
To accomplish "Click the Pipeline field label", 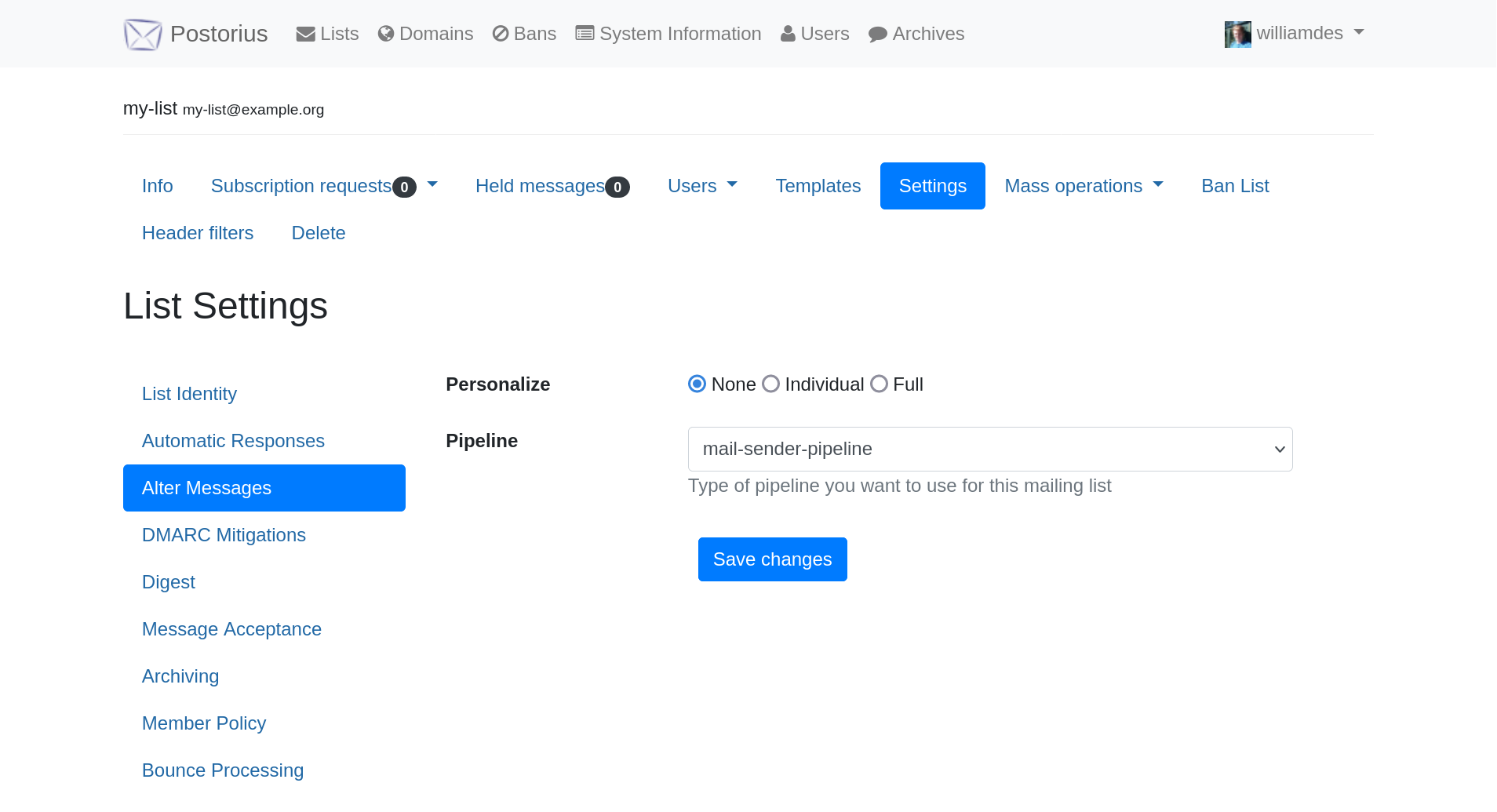I will 482,441.
